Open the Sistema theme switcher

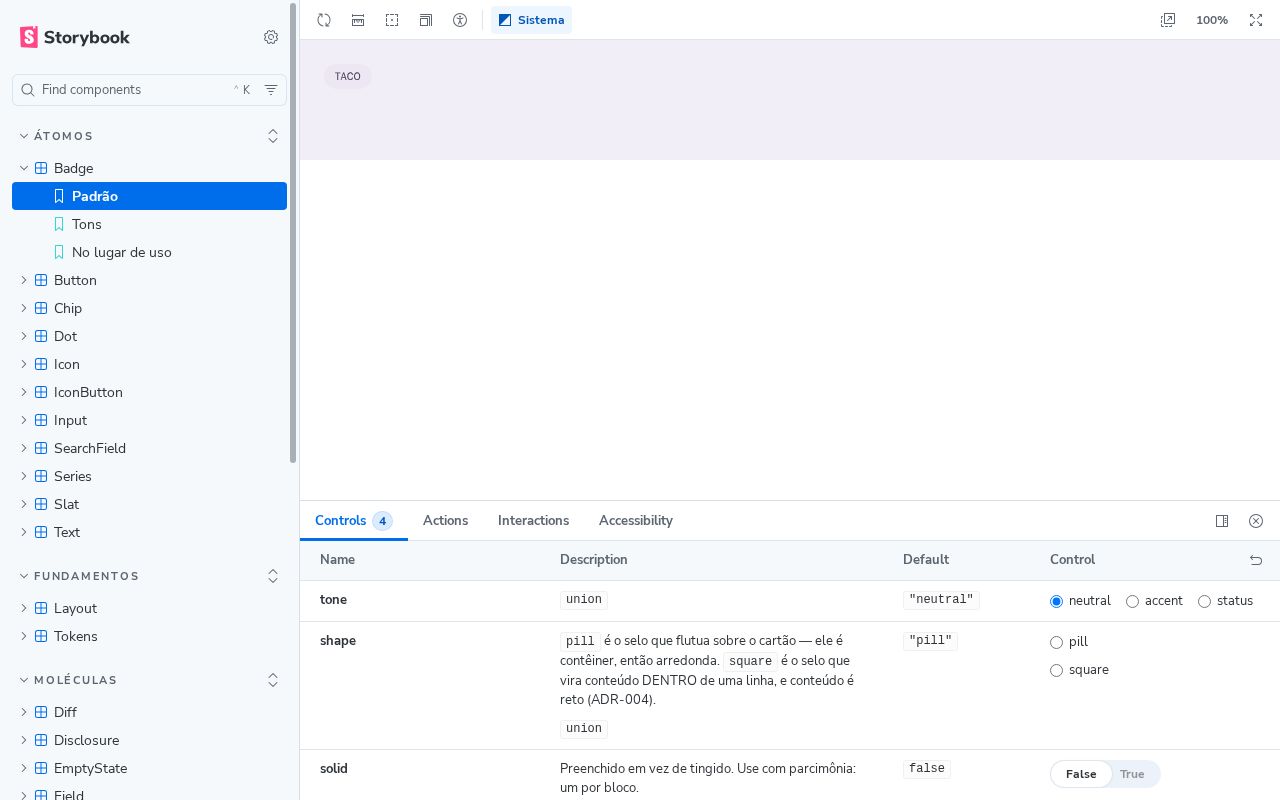[531, 20]
